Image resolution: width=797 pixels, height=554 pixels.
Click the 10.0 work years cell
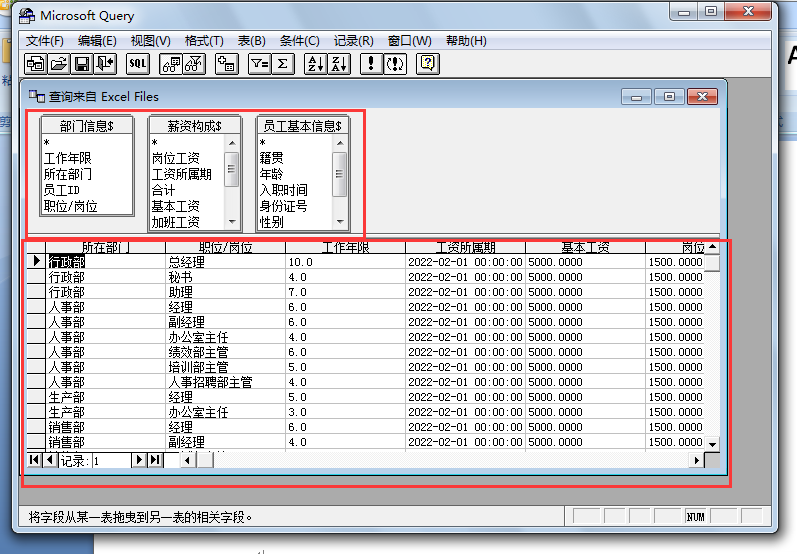[345, 262]
